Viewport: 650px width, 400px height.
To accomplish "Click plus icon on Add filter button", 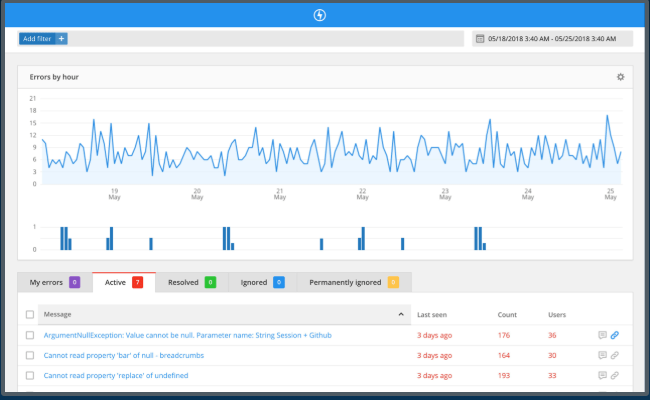I will (61, 39).
